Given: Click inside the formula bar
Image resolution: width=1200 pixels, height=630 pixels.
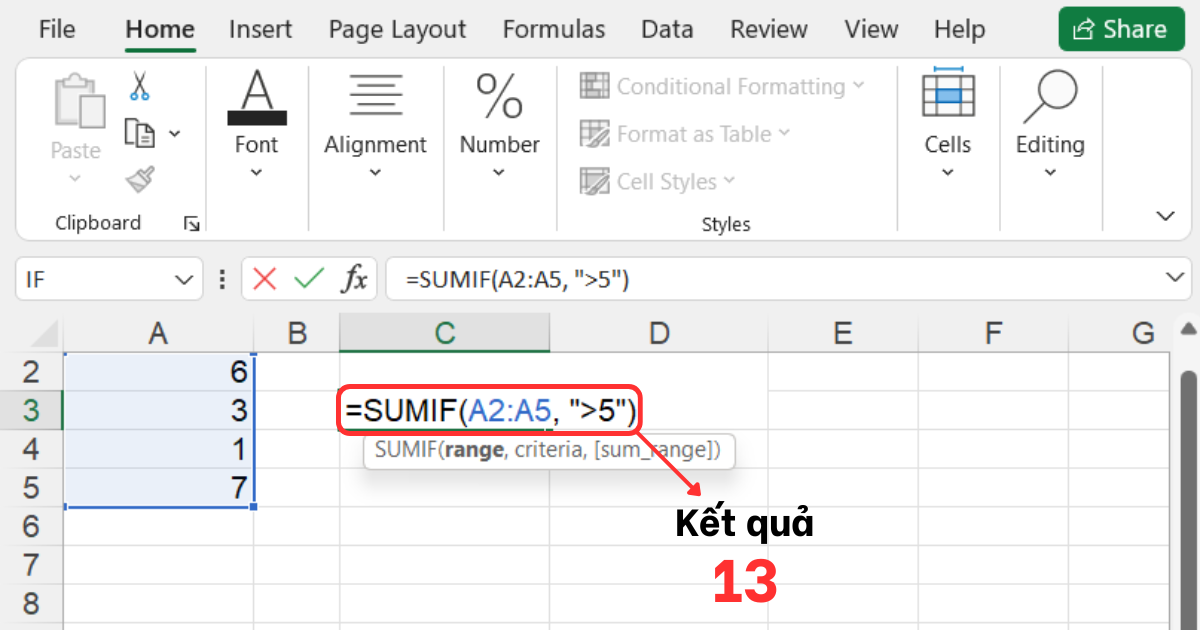Looking at the screenshot, I should (x=700, y=279).
